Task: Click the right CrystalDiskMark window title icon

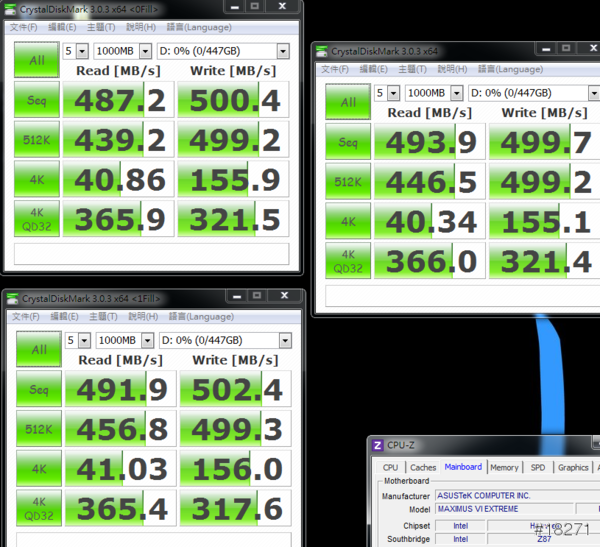Action: (x=322, y=51)
